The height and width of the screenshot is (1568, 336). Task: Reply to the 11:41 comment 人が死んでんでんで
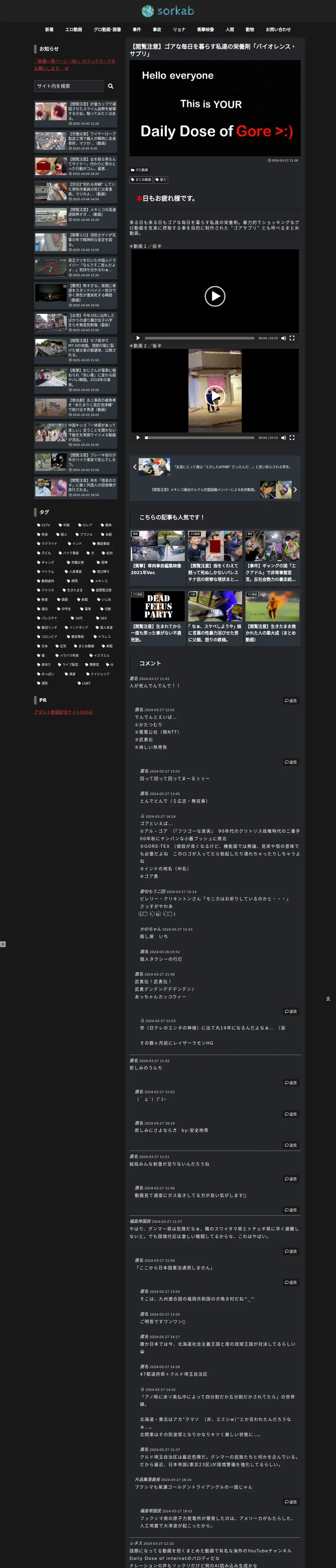click(291, 701)
